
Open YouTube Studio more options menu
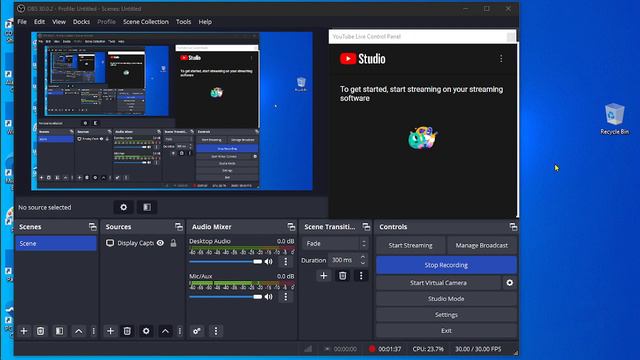tap(501, 59)
